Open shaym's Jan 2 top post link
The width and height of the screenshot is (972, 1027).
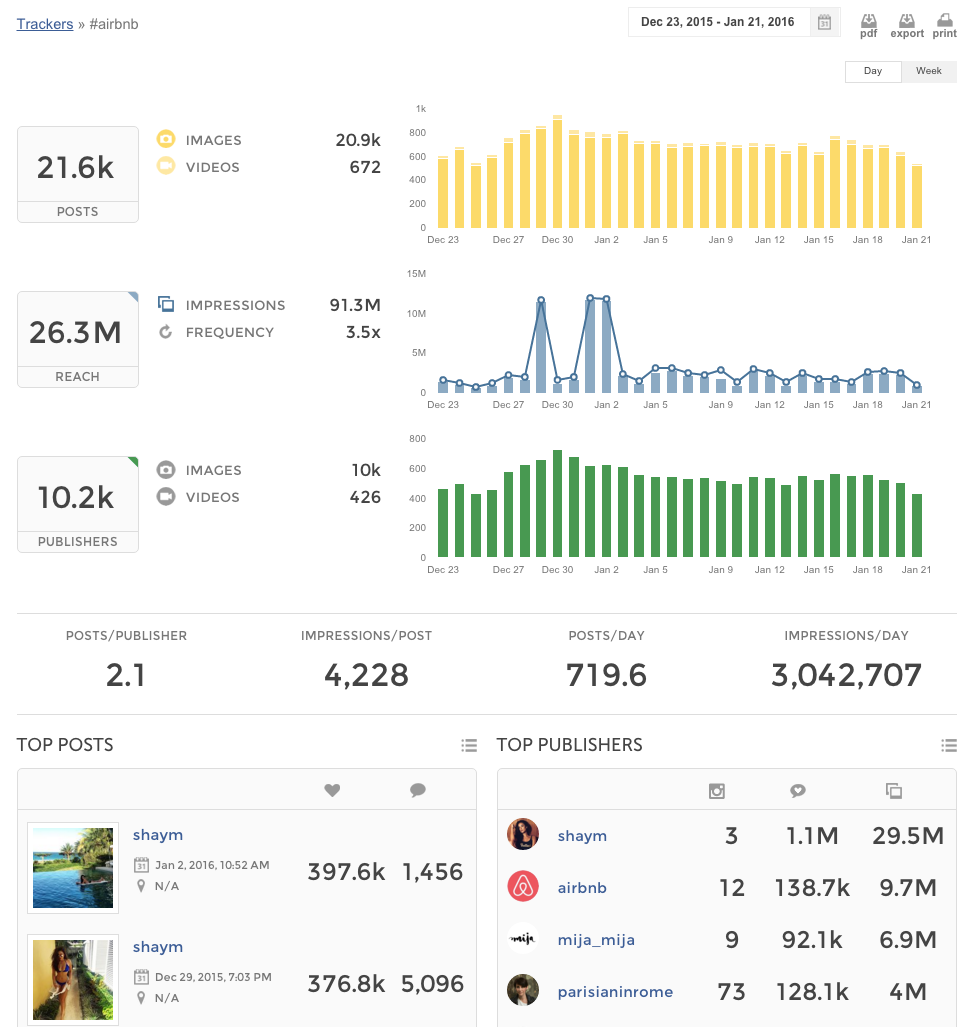pyautogui.click(x=158, y=835)
